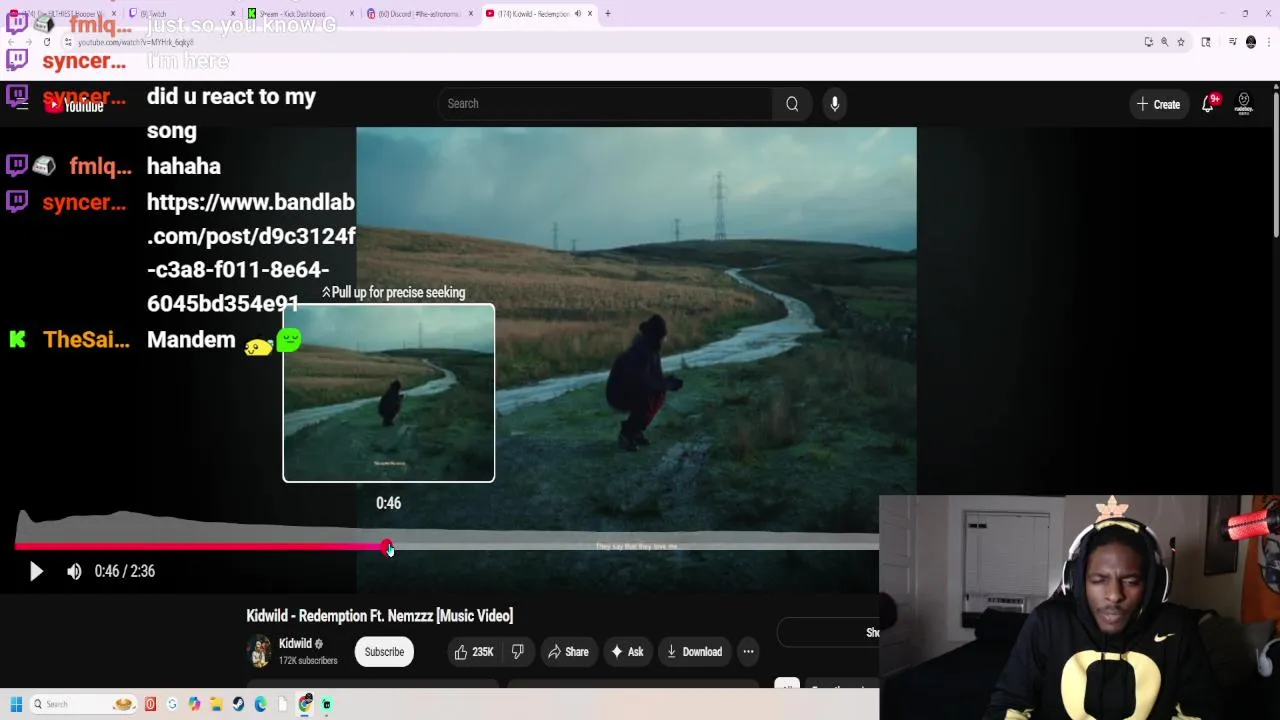Open Microsoft Edge from the taskbar
This screenshot has height=720, width=1280.
[x=260, y=704]
